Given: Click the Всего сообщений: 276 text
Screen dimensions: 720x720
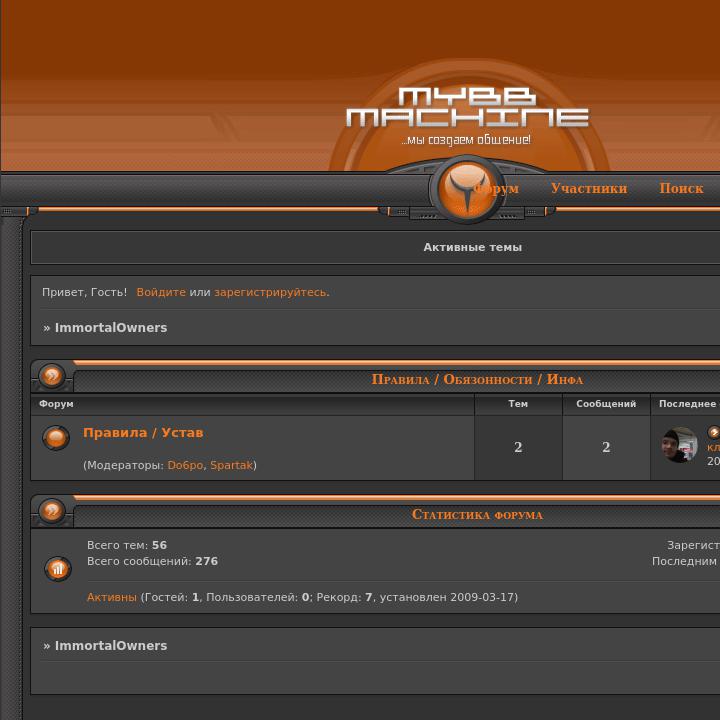Looking at the screenshot, I should (x=152, y=561).
